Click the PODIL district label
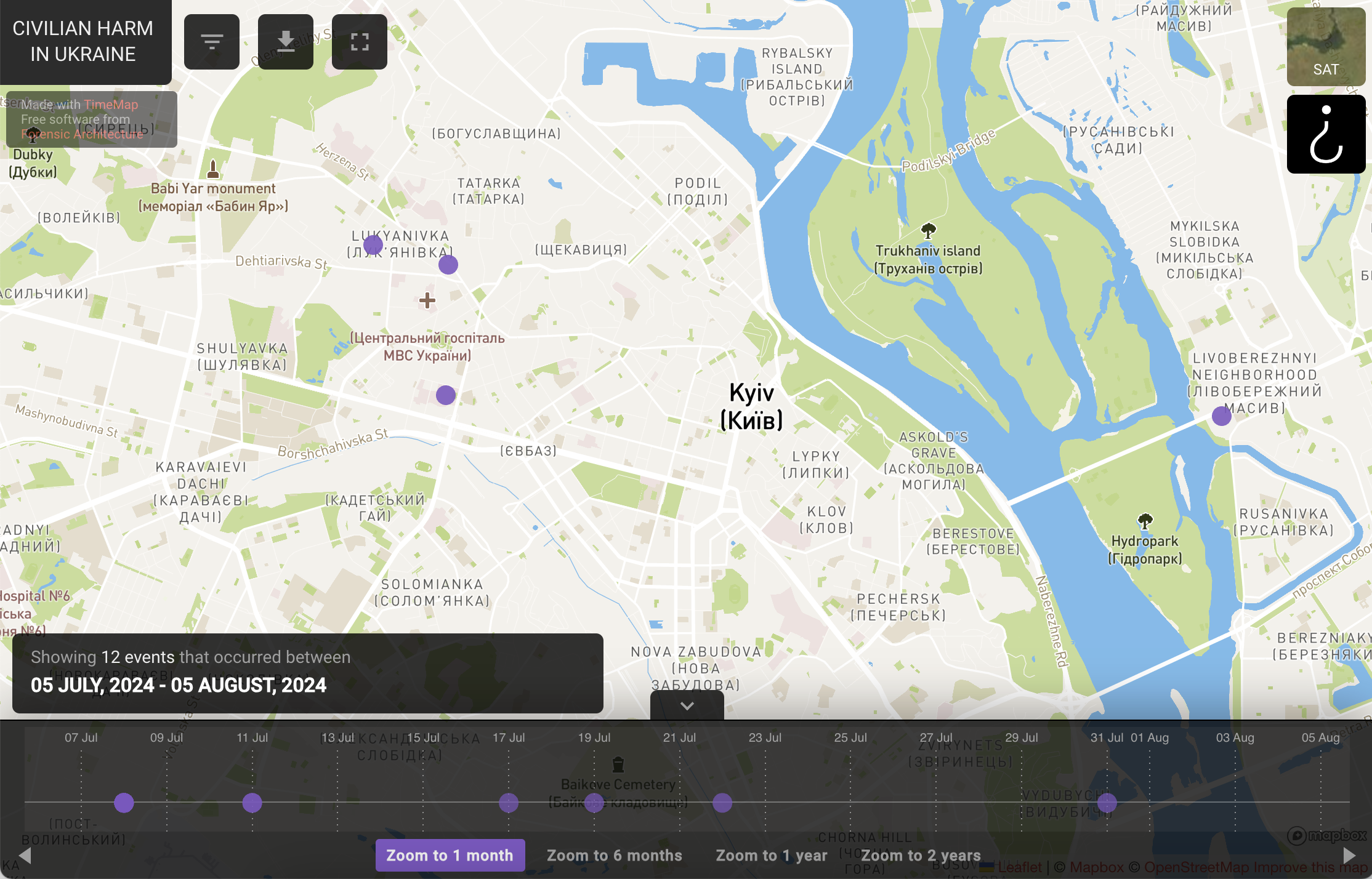Image resolution: width=1372 pixels, height=879 pixels. point(698,191)
